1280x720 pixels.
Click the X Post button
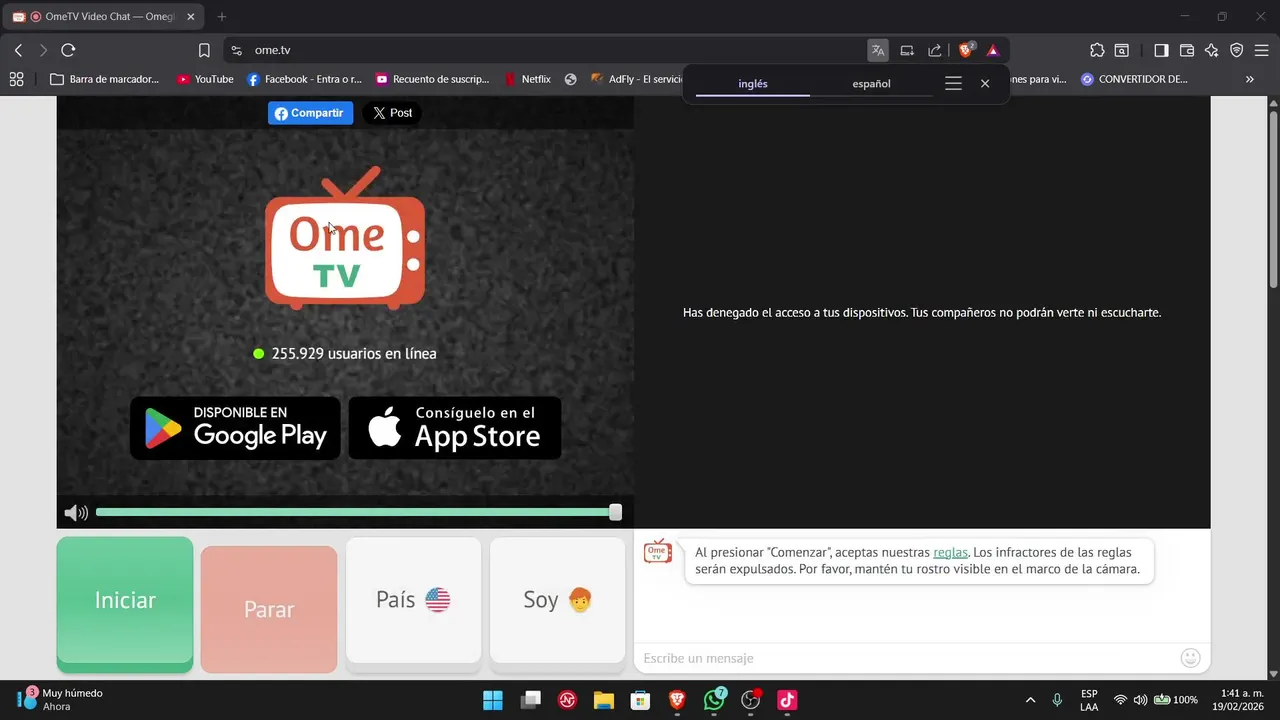click(392, 113)
